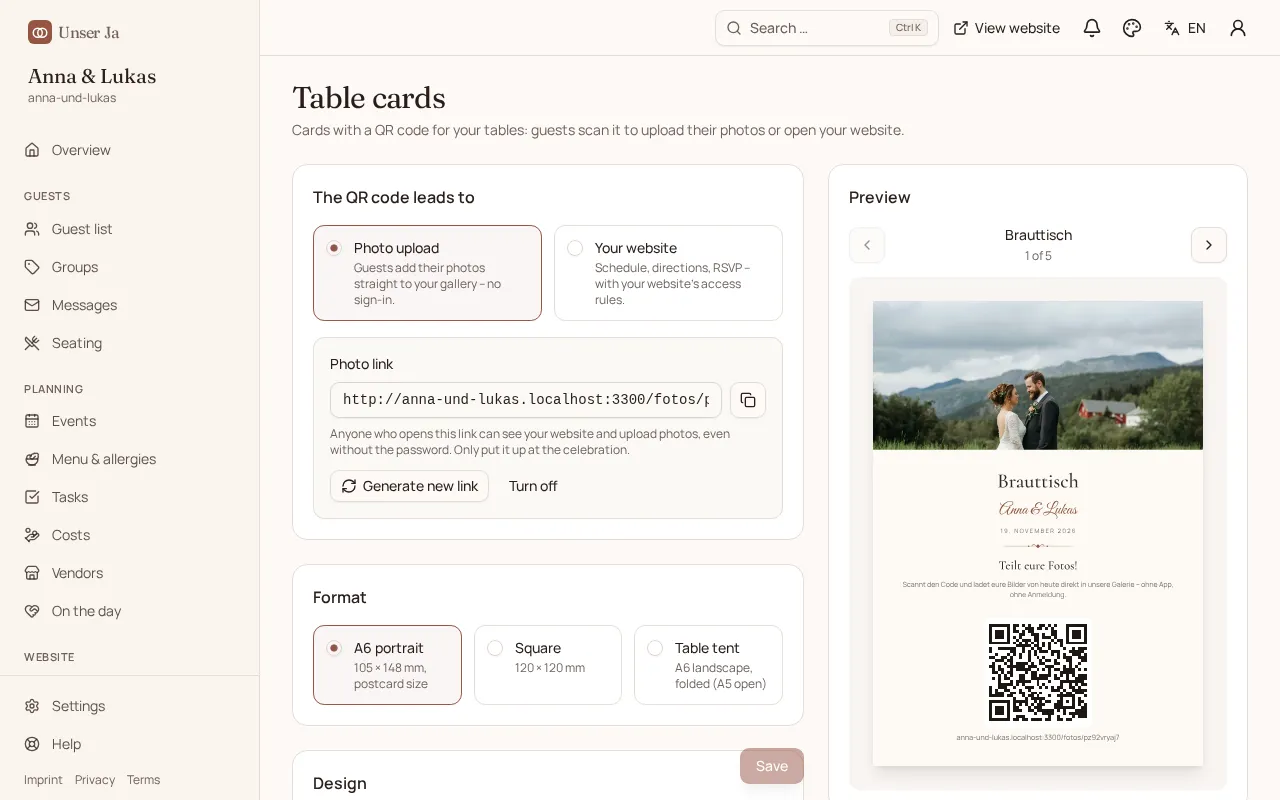This screenshot has height=800, width=1280.
Task: Click Generate new link button
Action: pos(409,486)
